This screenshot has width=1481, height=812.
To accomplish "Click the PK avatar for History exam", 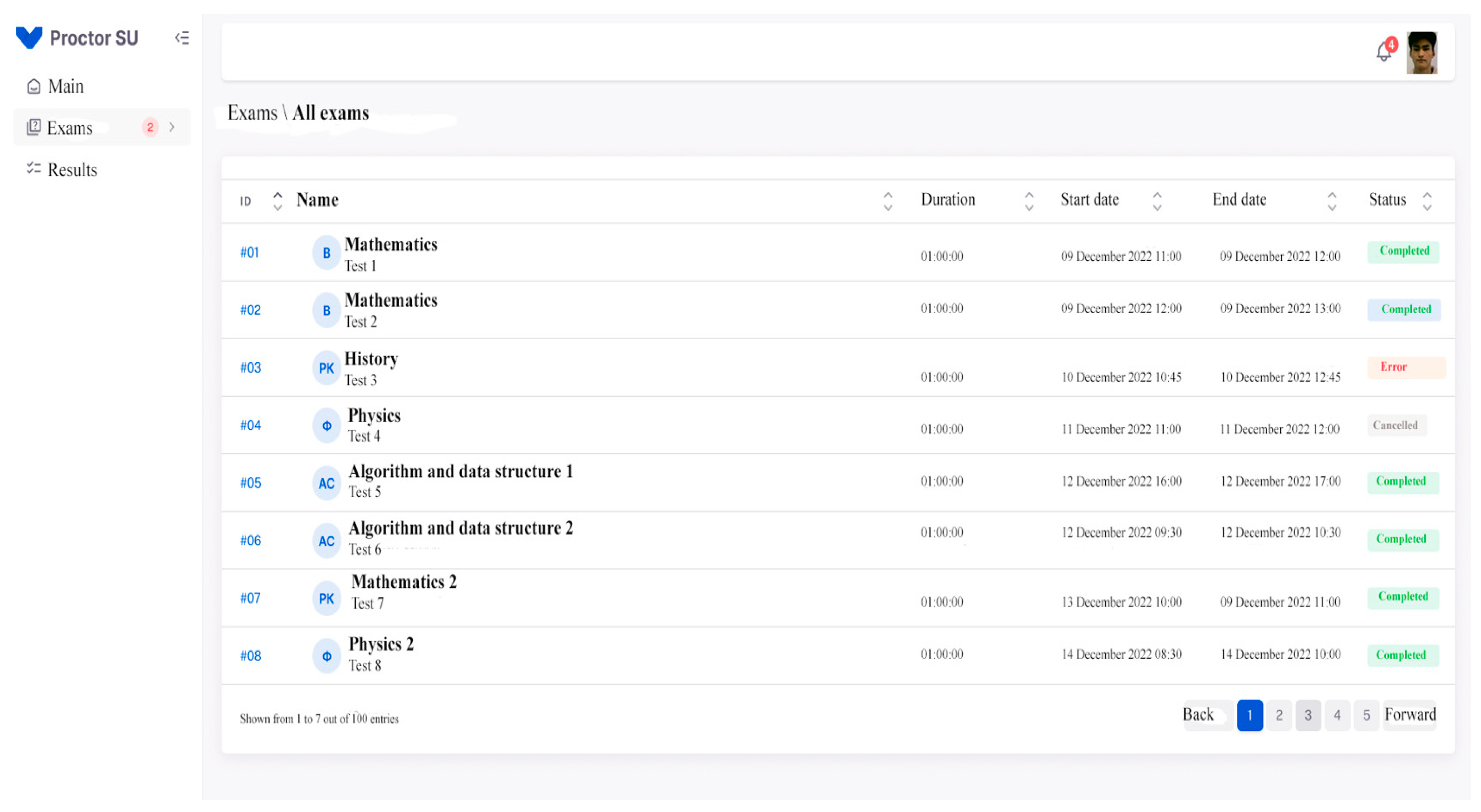I will (x=326, y=368).
